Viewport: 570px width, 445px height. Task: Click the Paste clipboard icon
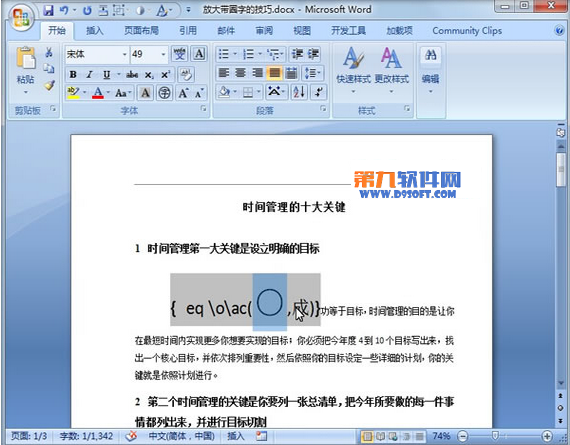point(25,58)
